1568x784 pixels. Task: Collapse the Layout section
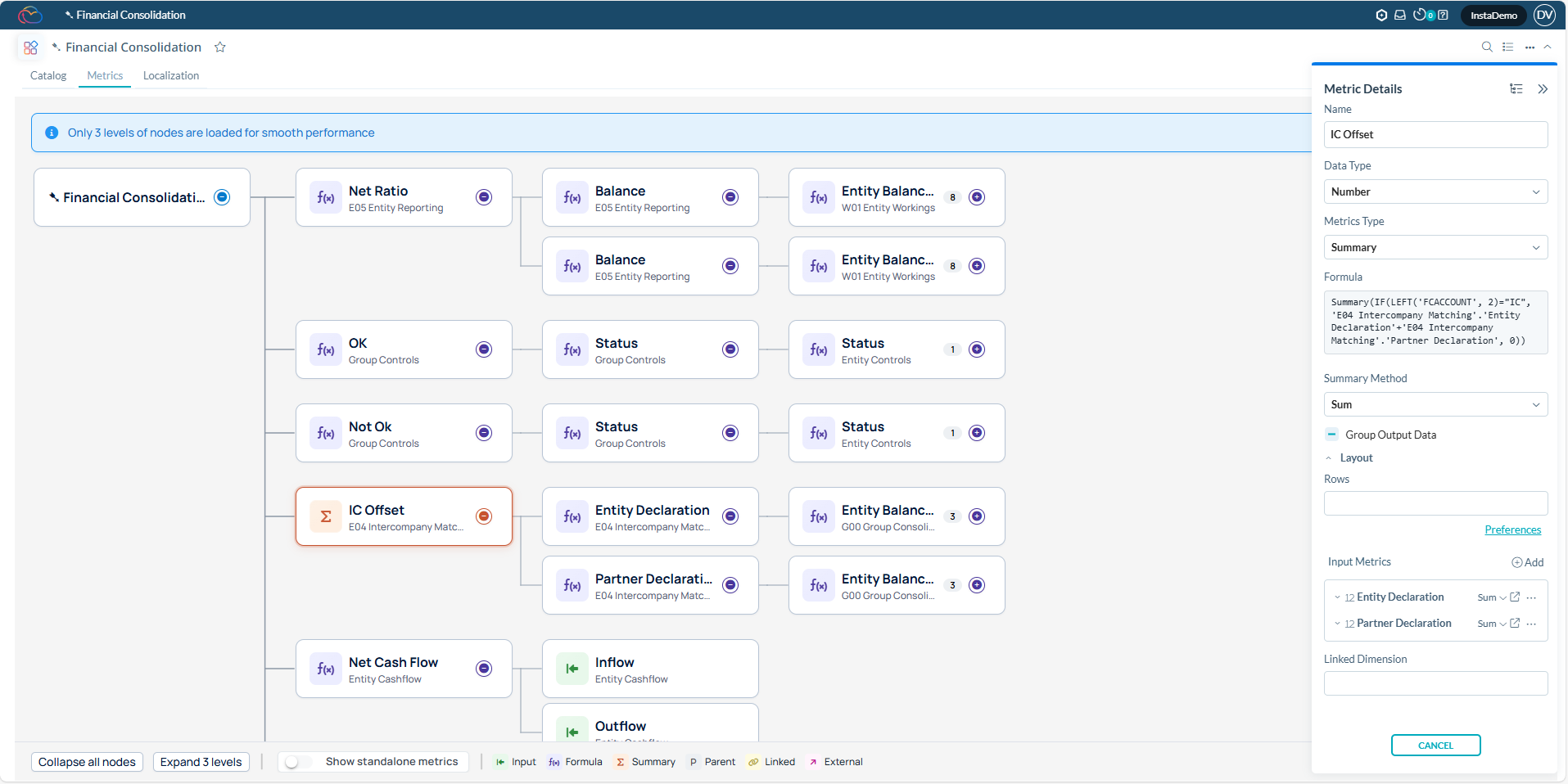1329,458
